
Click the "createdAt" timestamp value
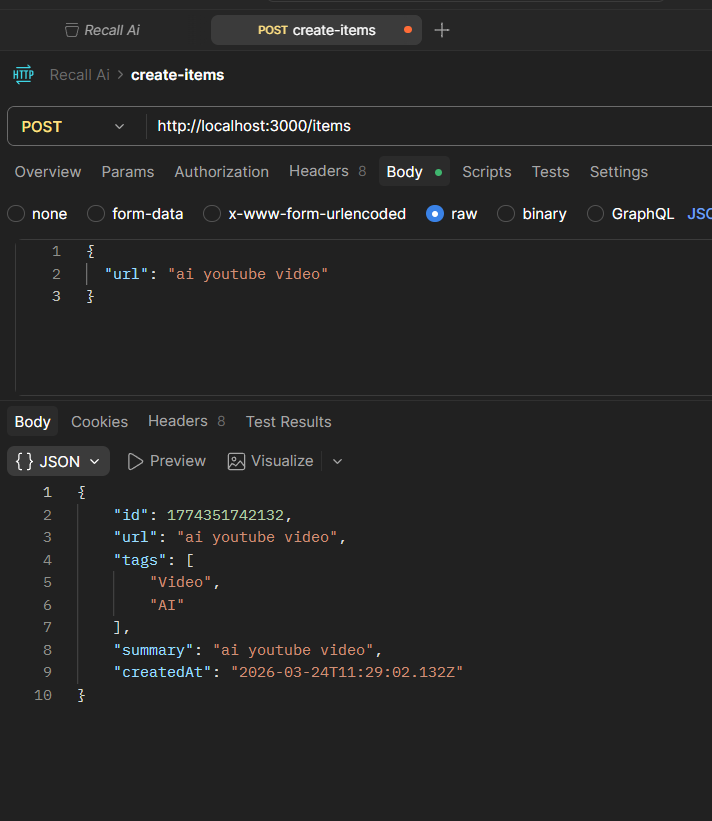click(x=347, y=672)
